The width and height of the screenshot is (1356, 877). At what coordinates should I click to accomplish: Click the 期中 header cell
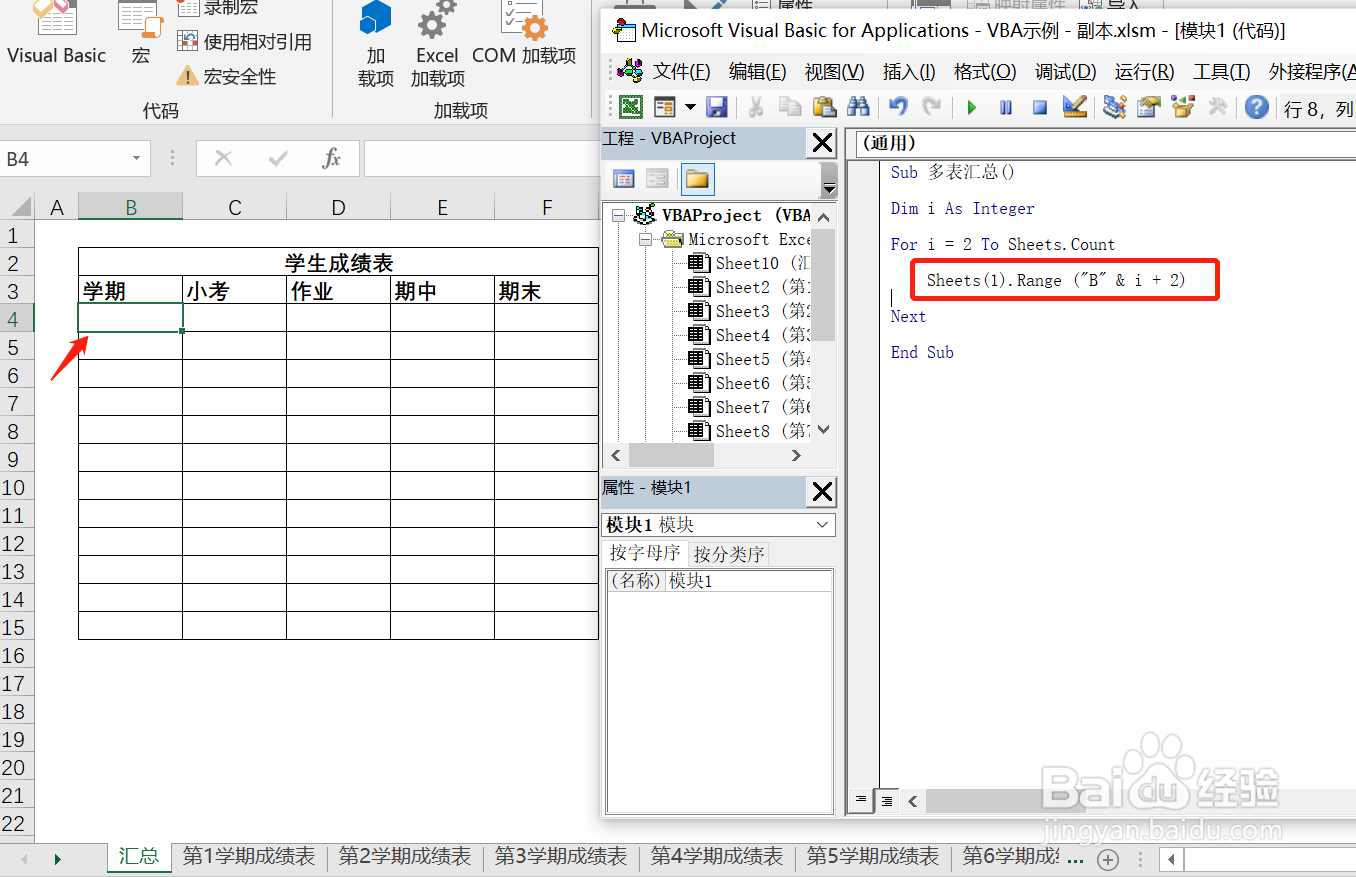pos(442,291)
